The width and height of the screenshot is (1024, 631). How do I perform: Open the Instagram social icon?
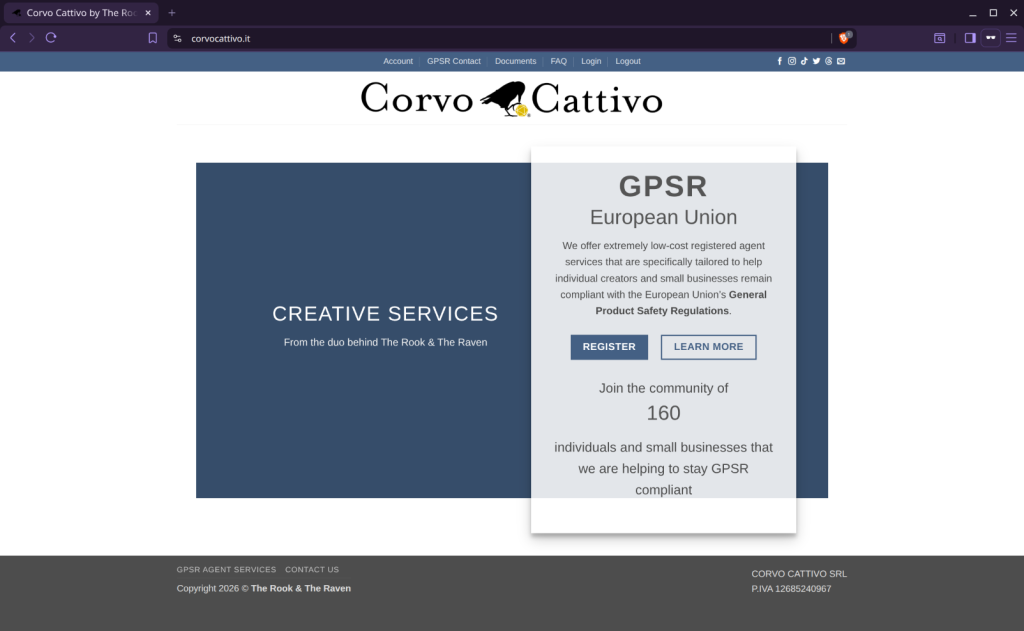[792, 61]
